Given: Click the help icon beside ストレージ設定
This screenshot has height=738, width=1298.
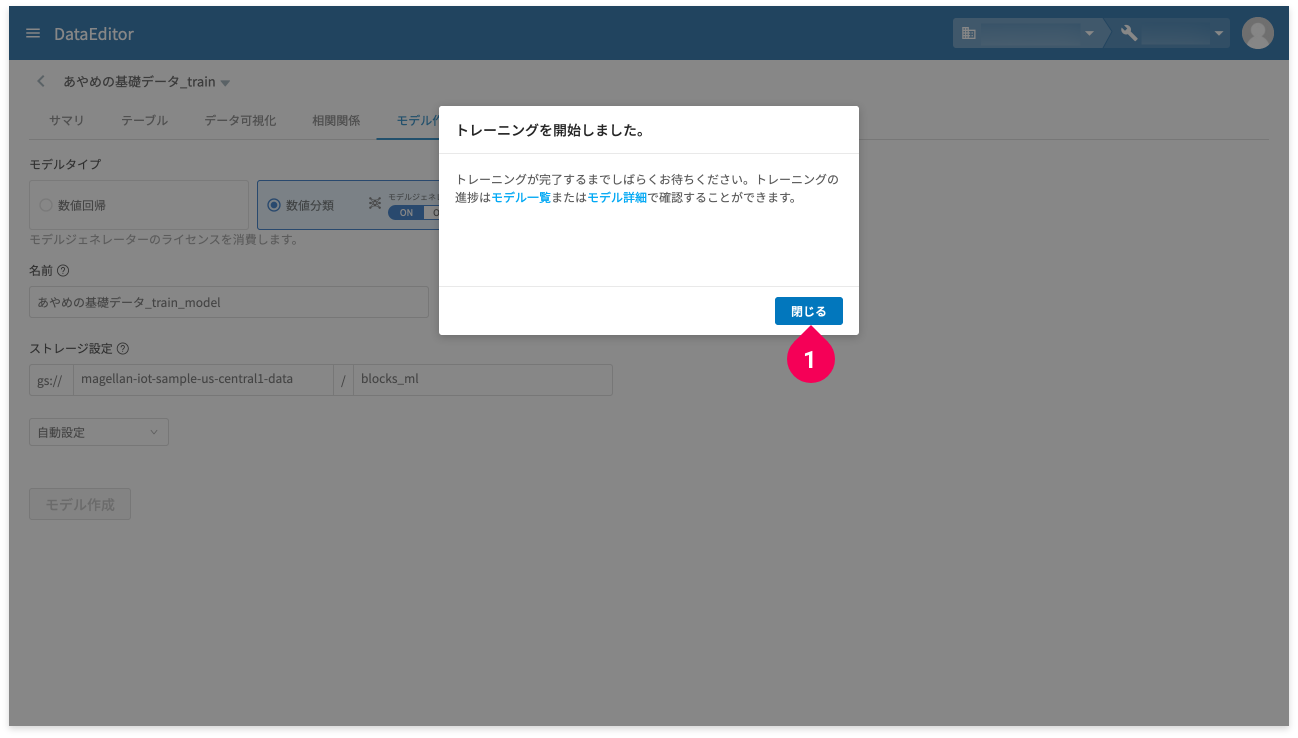Looking at the screenshot, I should (123, 349).
